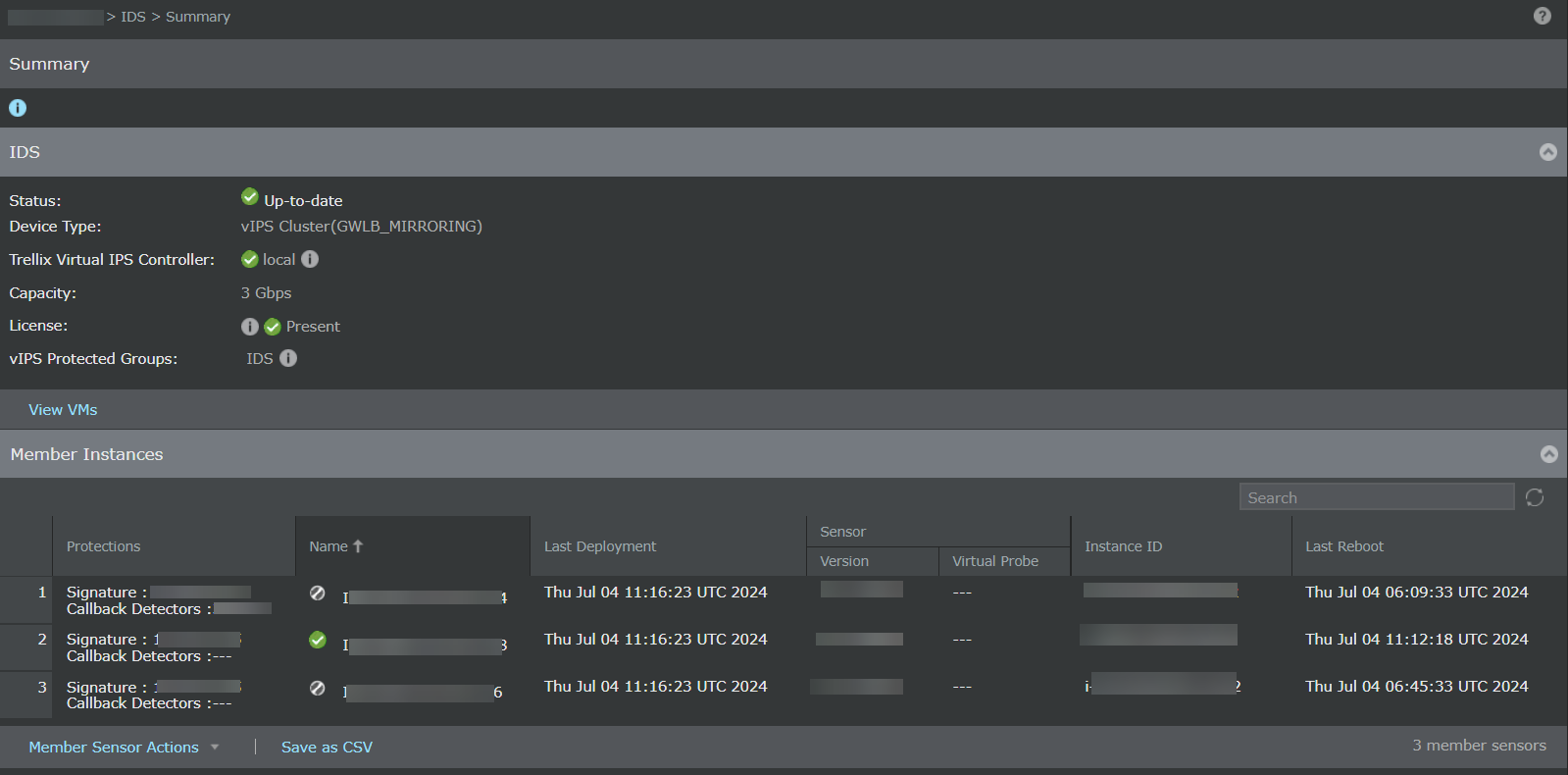Viewport: 1568px width, 775px height.
Task: Collapse the IDS section
Action: coord(1548,152)
